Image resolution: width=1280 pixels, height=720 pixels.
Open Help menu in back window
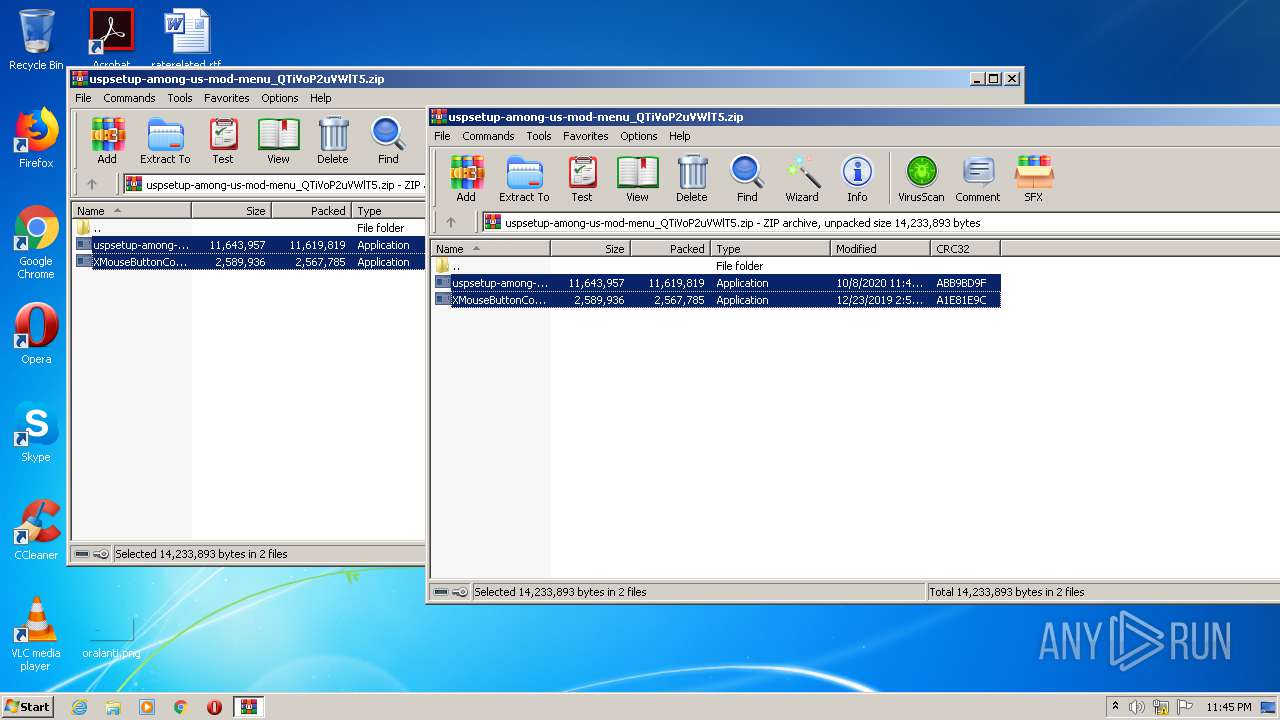click(x=321, y=98)
